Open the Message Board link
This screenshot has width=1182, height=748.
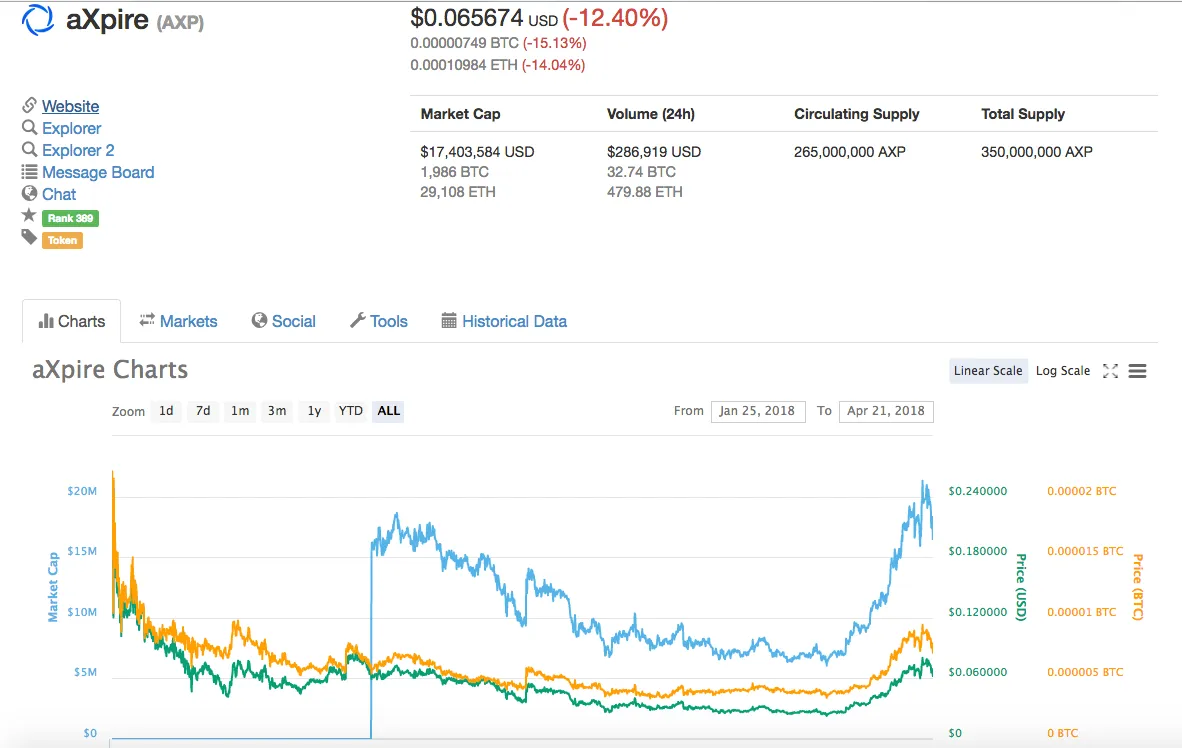point(98,172)
